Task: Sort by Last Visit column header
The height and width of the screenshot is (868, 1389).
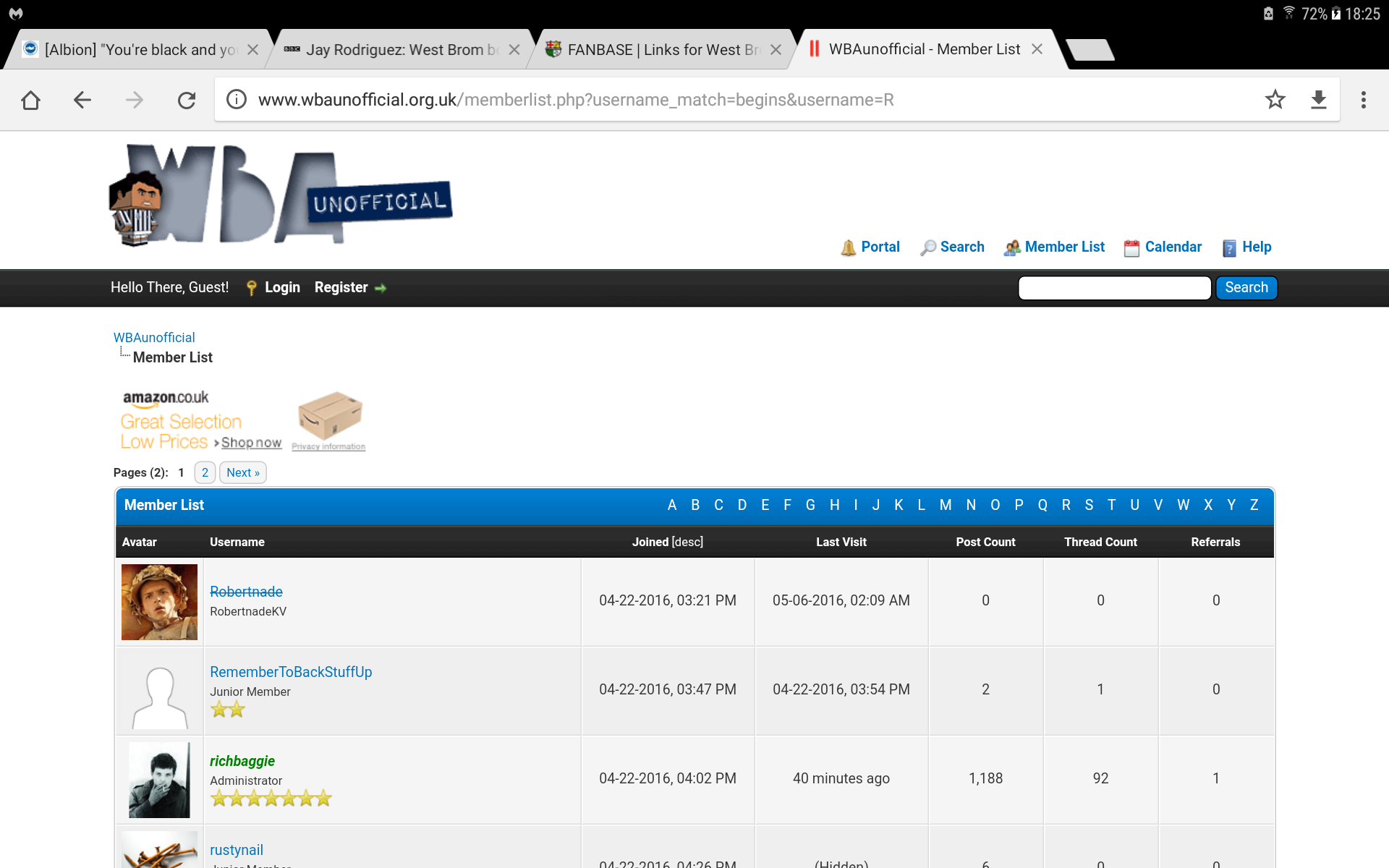Action: [841, 542]
